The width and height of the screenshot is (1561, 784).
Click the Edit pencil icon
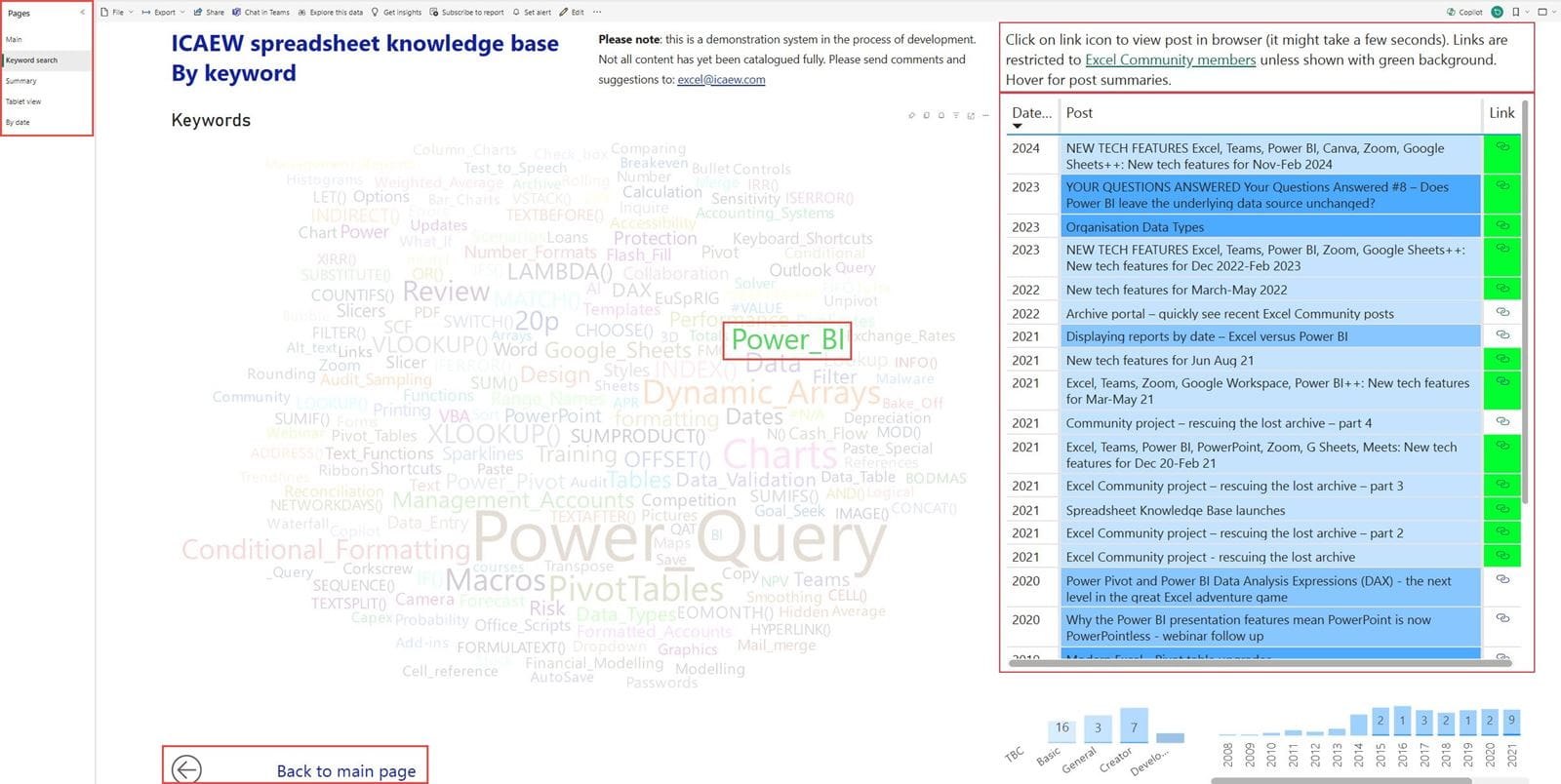tap(564, 13)
